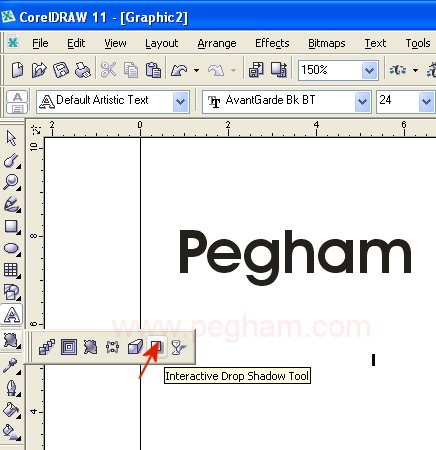This screenshot has width=436, height=450.
Task: Expand the 150% zoom level dropdown
Action: click(369, 70)
